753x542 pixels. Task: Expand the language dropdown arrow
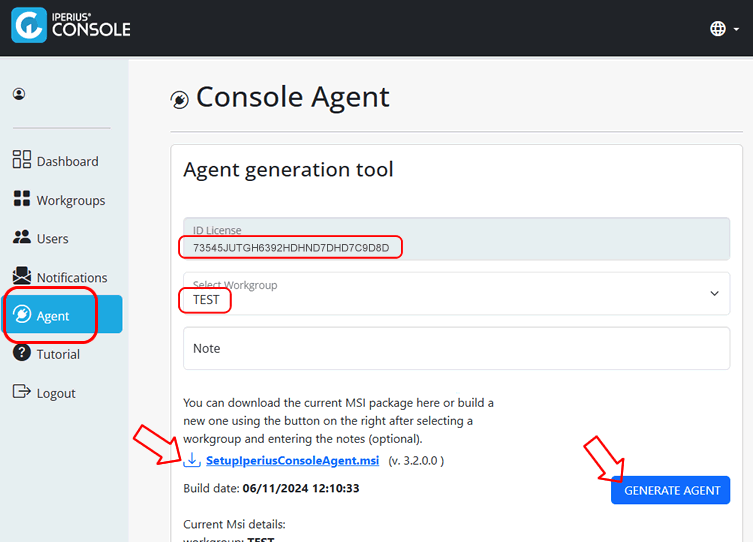coord(736,29)
